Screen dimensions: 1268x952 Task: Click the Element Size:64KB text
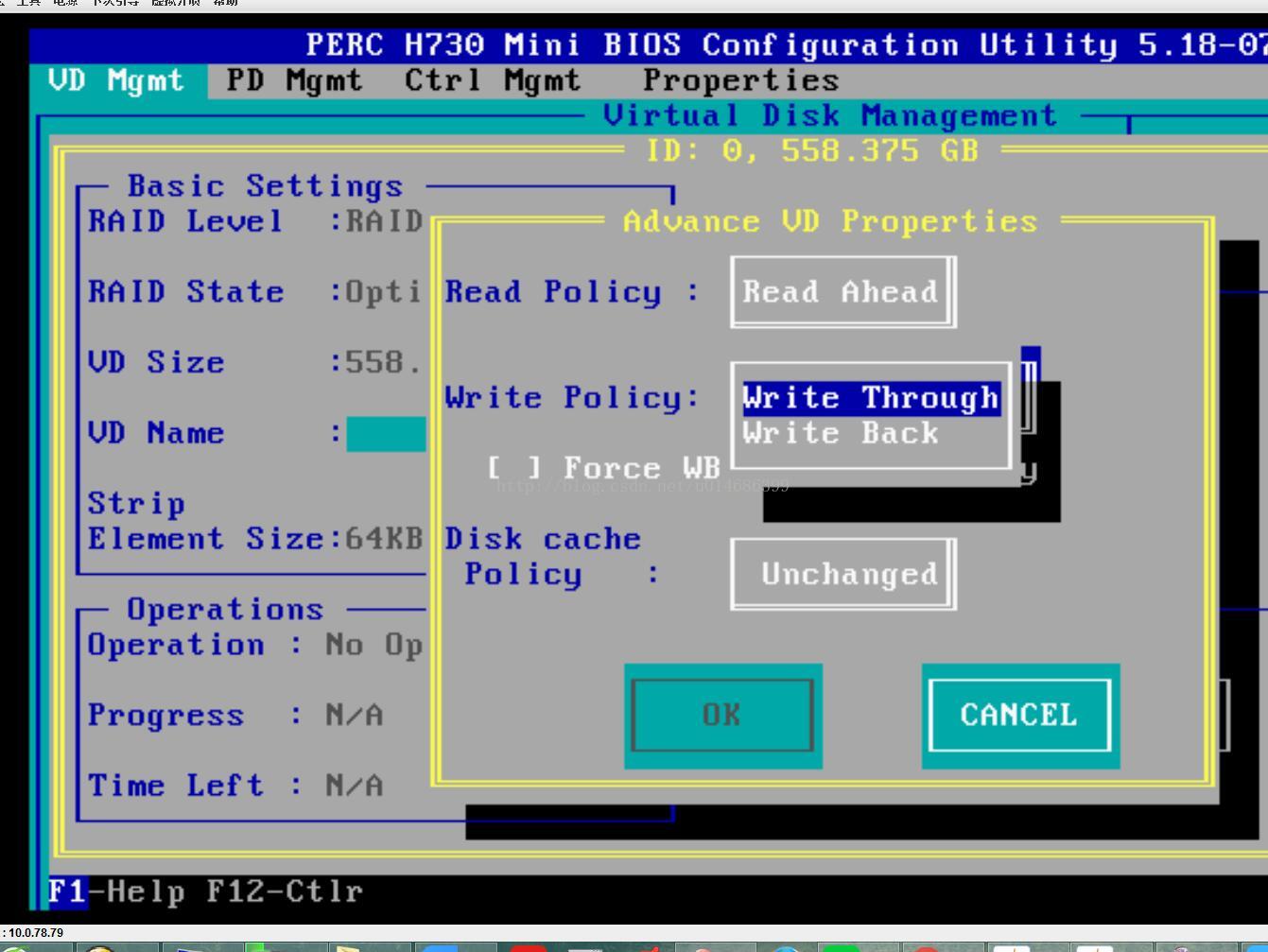tap(255, 540)
